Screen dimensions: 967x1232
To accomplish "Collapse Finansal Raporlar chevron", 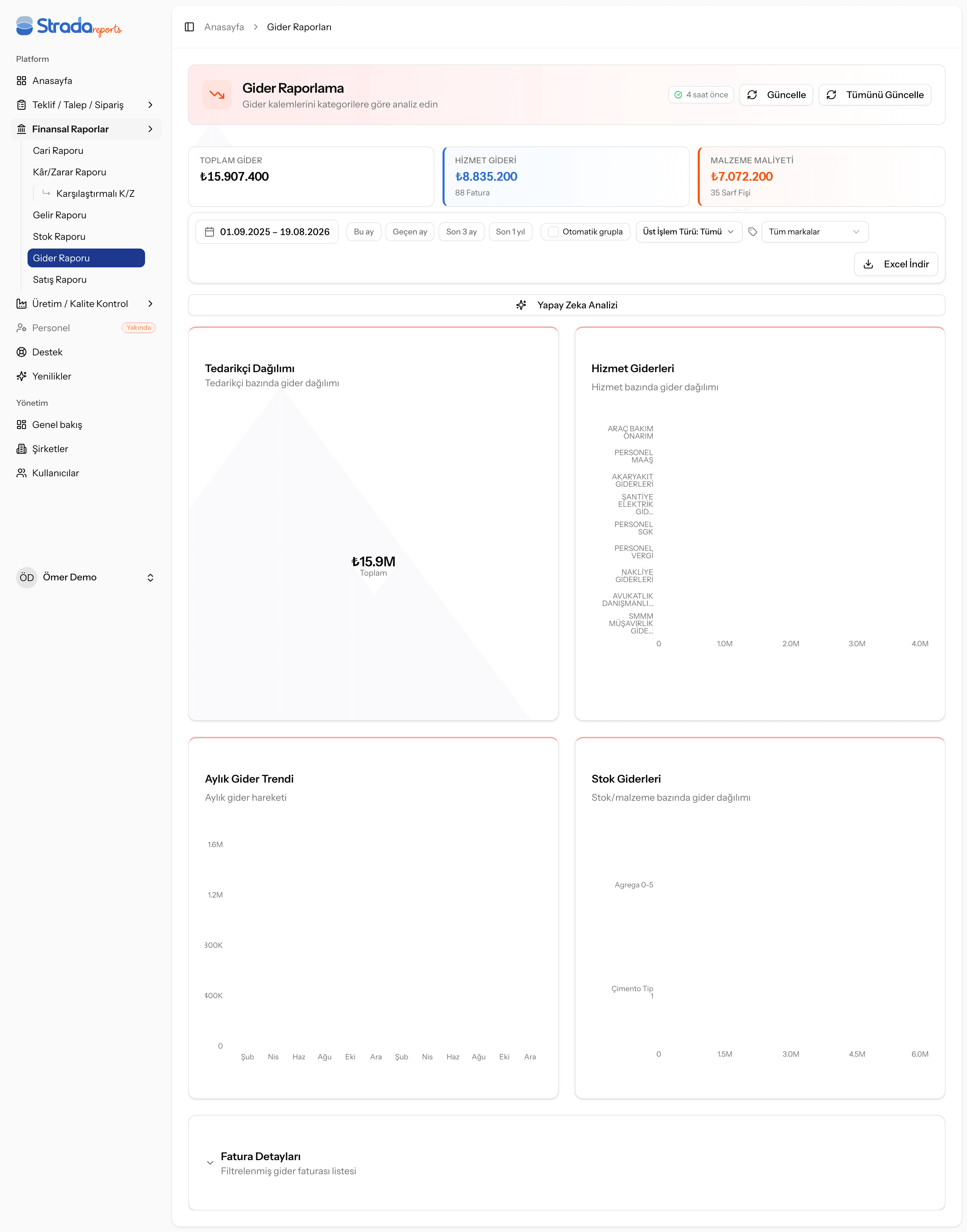I will pyautogui.click(x=151, y=129).
